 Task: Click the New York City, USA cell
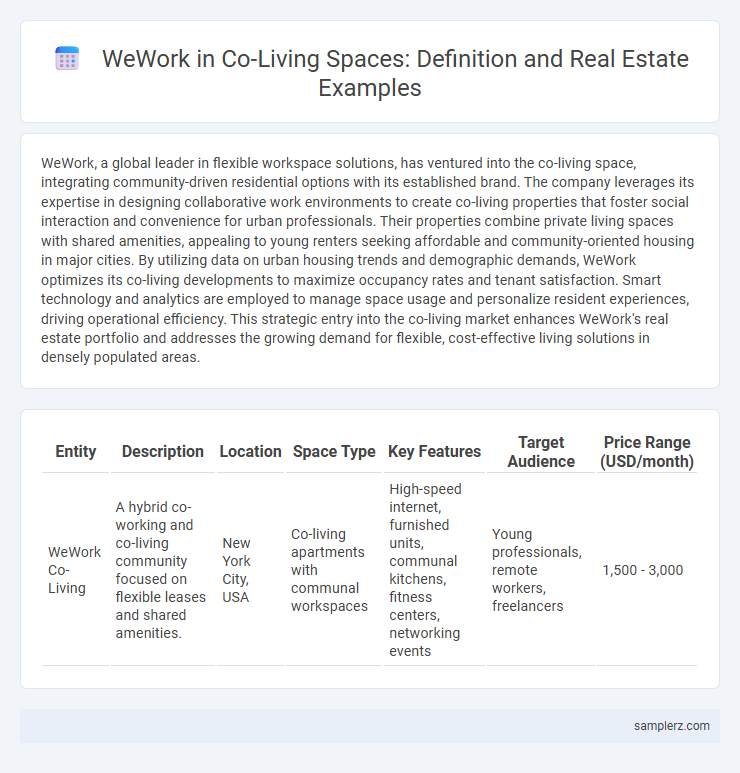250,570
